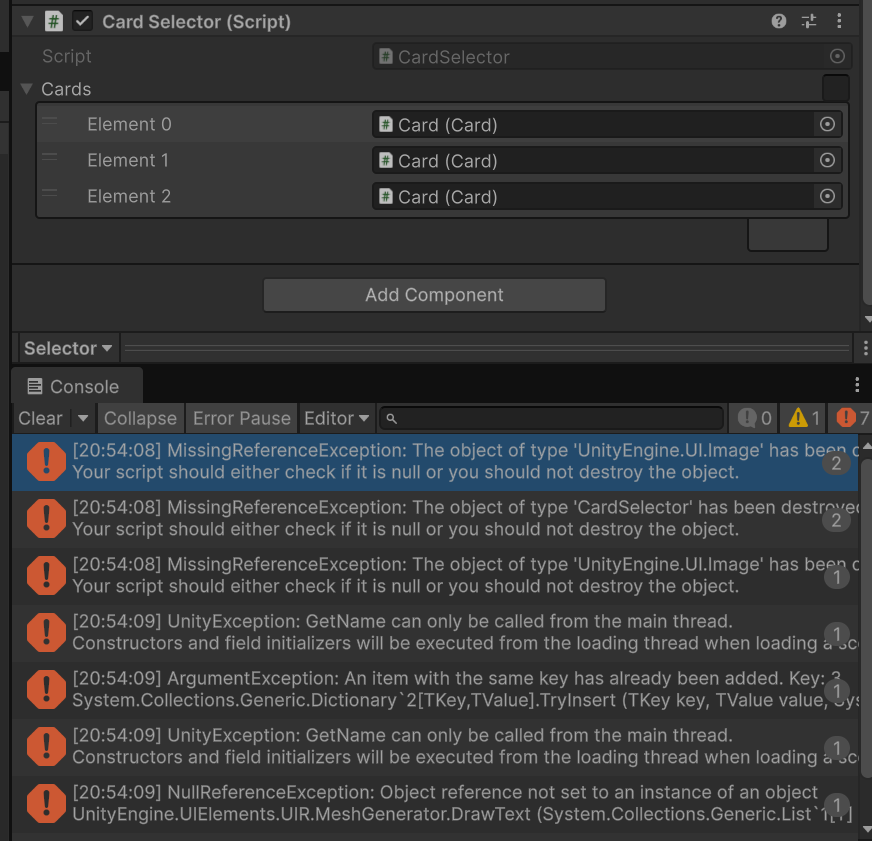Toggle info messages filter in Console

click(756, 418)
